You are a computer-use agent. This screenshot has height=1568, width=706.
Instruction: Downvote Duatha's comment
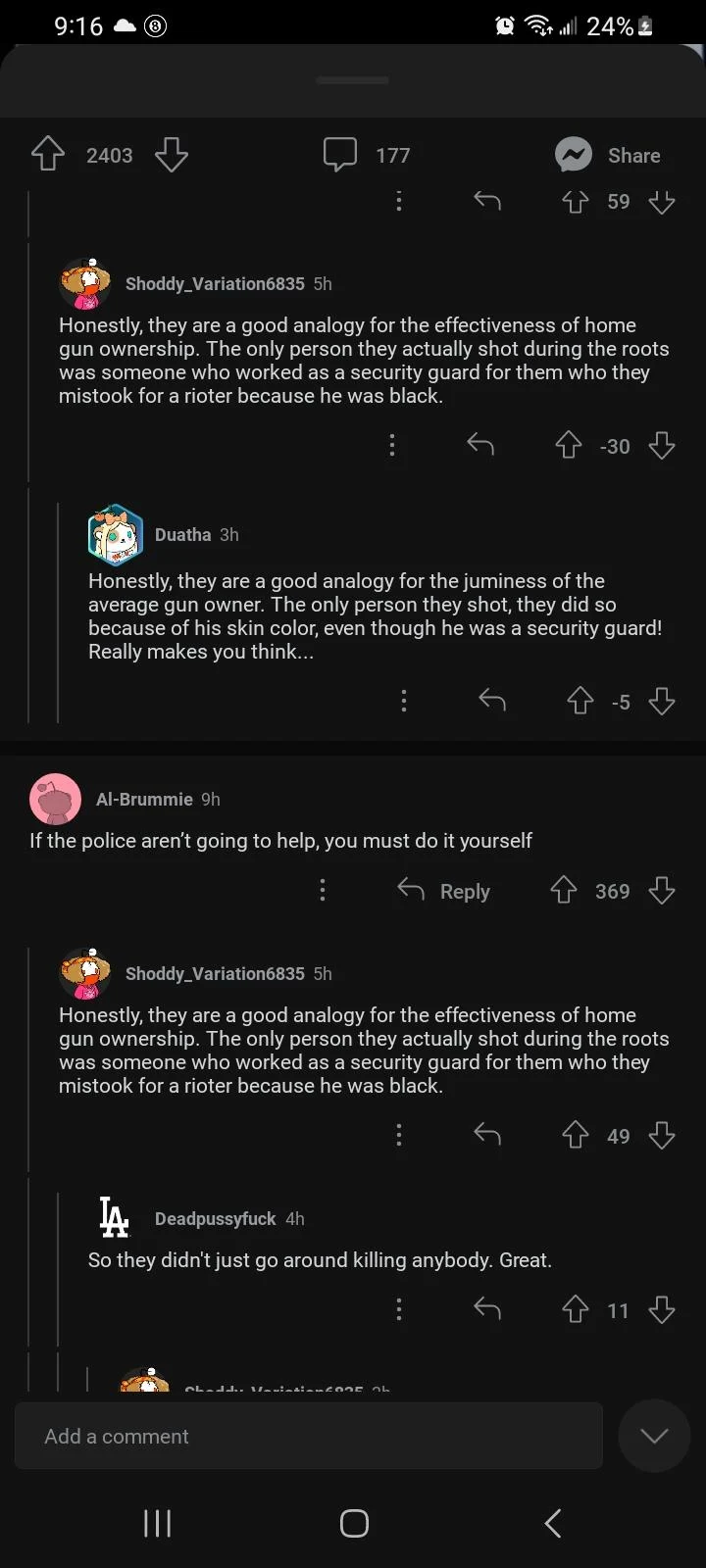[x=662, y=701]
